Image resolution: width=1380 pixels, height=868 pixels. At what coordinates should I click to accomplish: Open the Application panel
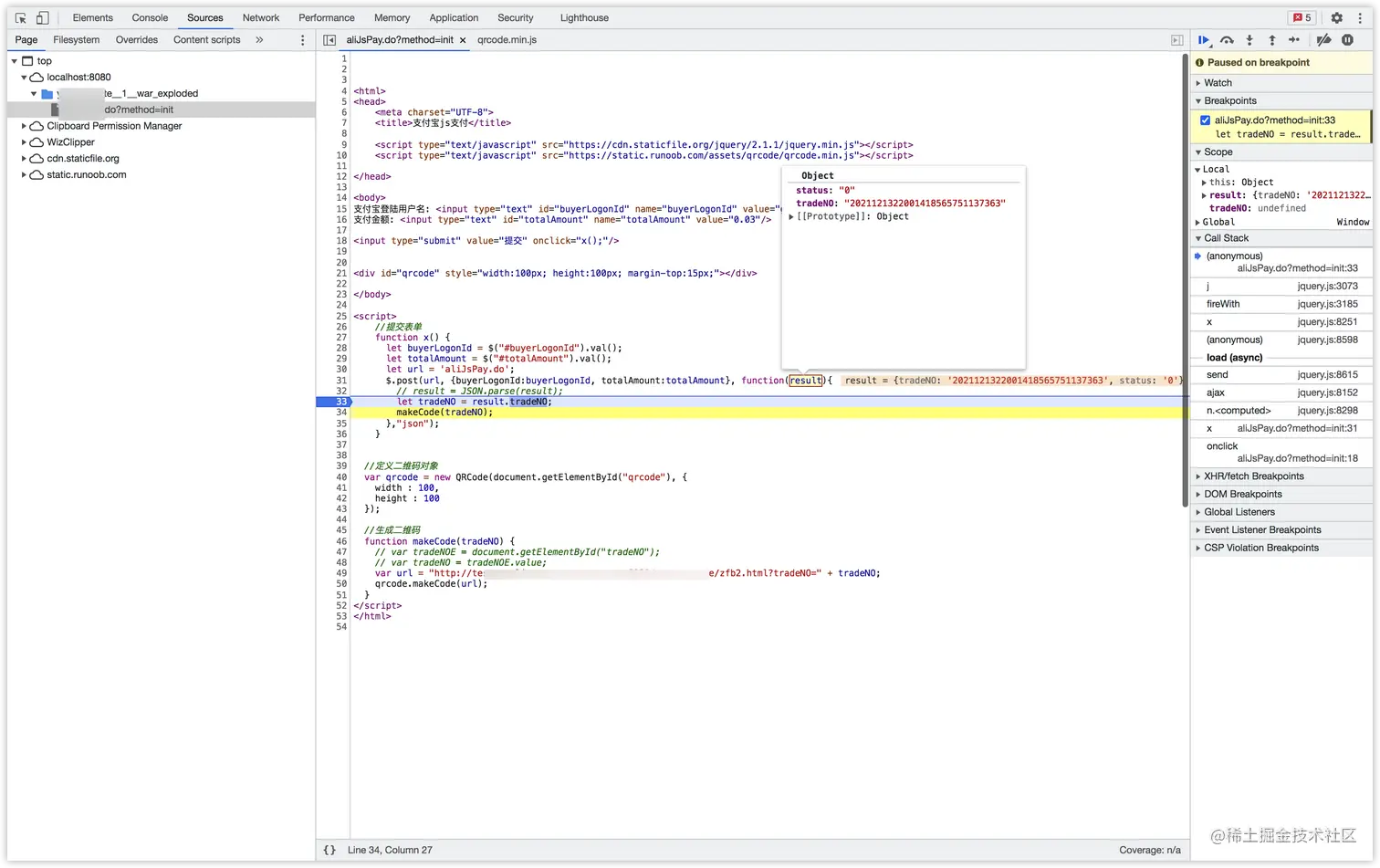[454, 17]
